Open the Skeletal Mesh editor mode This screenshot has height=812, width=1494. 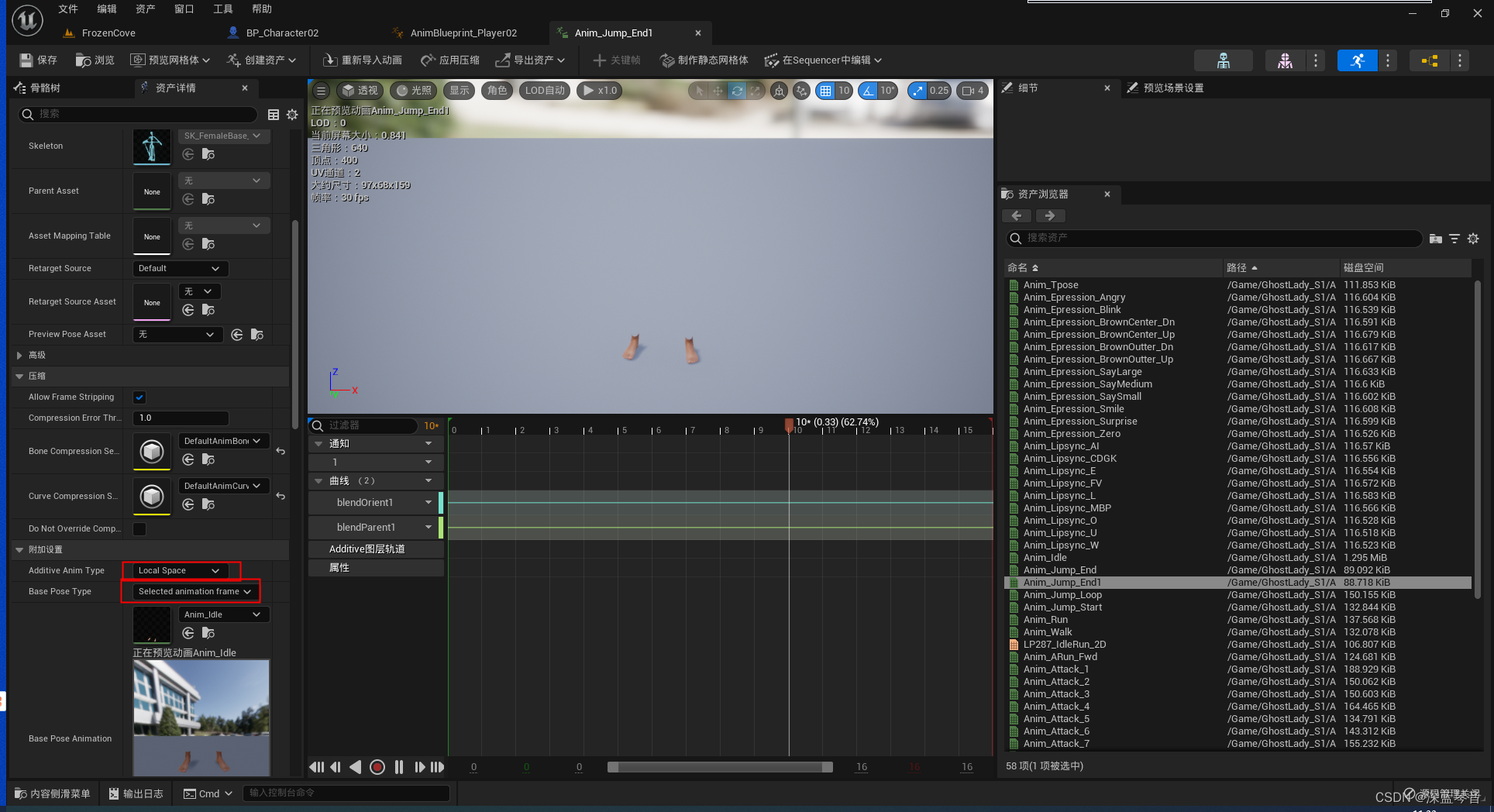pyautogui.click(x=1285, y=60)
